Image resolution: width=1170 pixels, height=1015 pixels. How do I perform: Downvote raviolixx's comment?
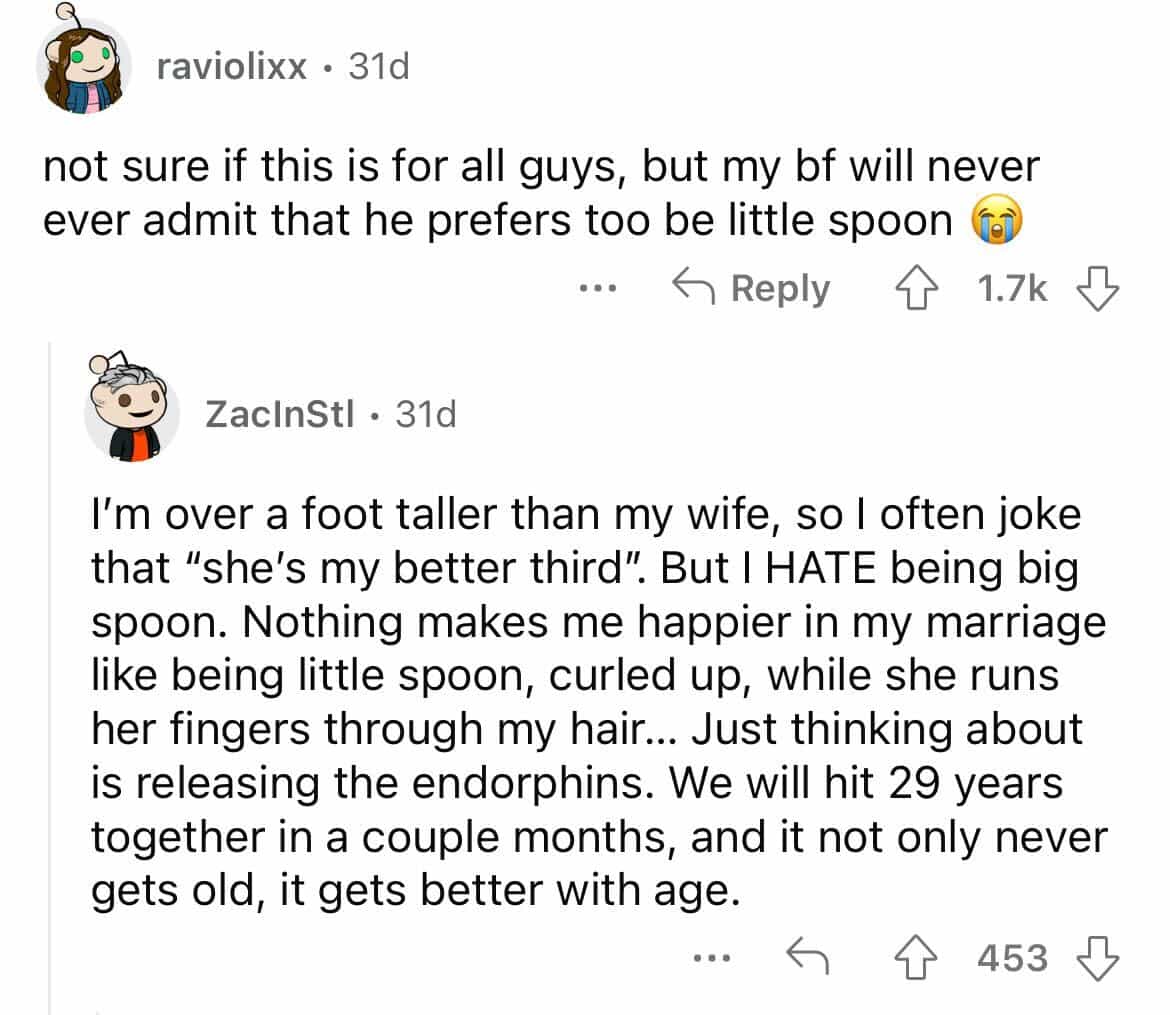point(1096,289)
